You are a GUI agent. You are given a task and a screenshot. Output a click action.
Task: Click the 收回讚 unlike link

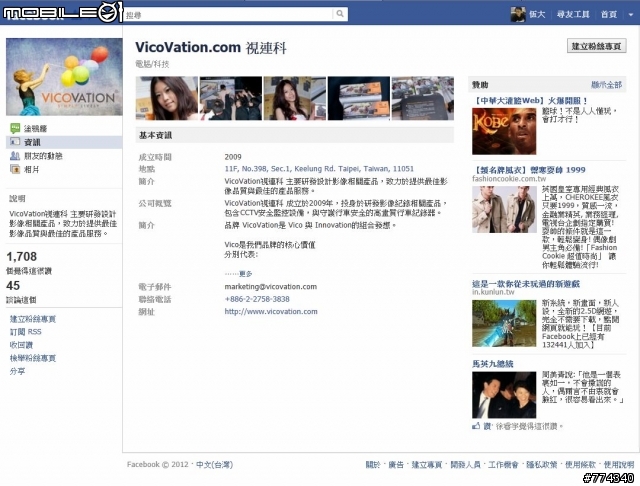[21, 345]
